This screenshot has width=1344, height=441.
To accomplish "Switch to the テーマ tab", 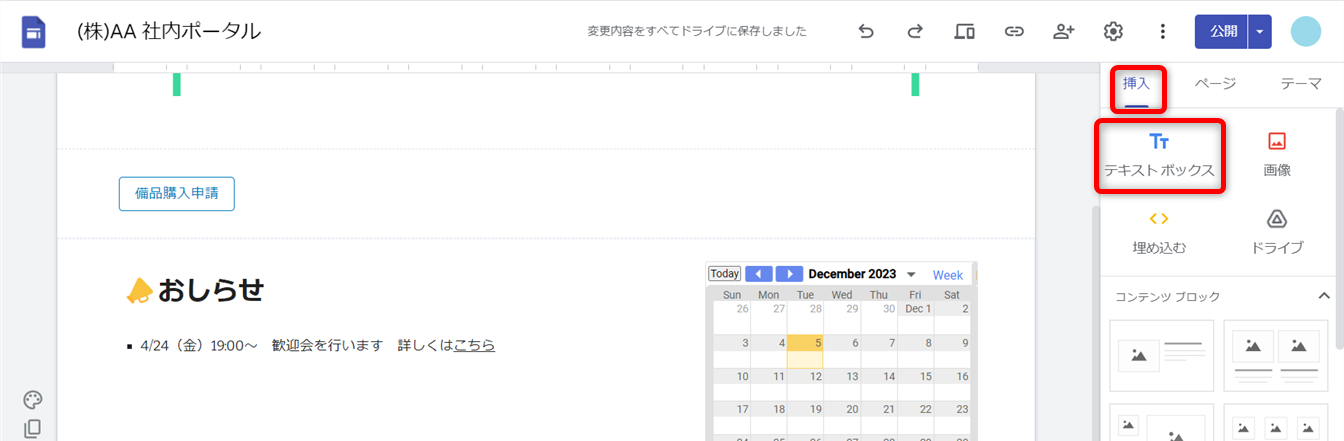I will [x=1300, y=84].
